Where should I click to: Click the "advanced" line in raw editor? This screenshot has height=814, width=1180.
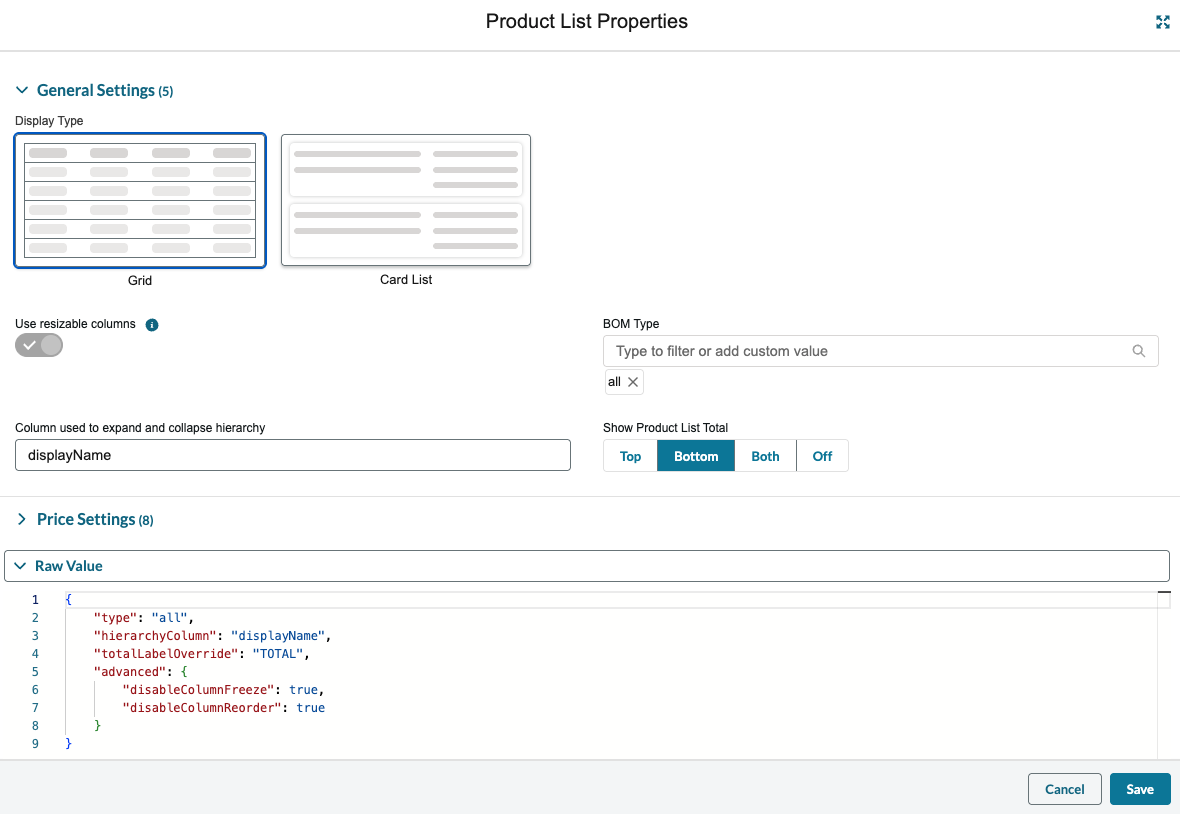pyautogui.click(x=141, y=672)
